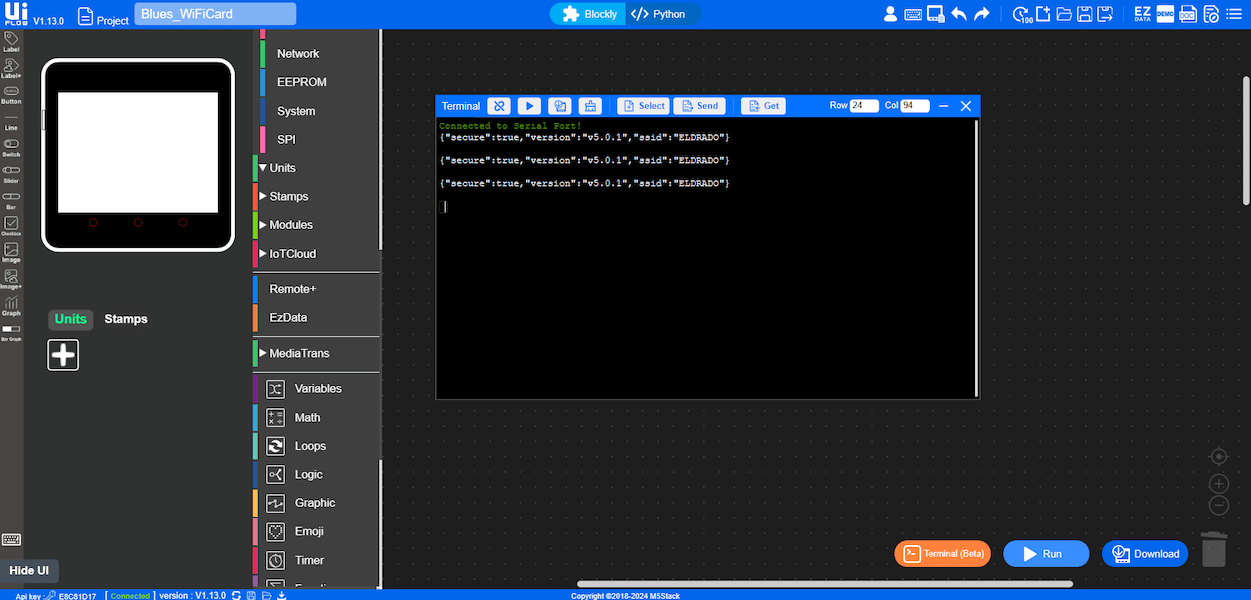Click the trash can in workspace
The image size is (1251, 600).
point(1214,549)
